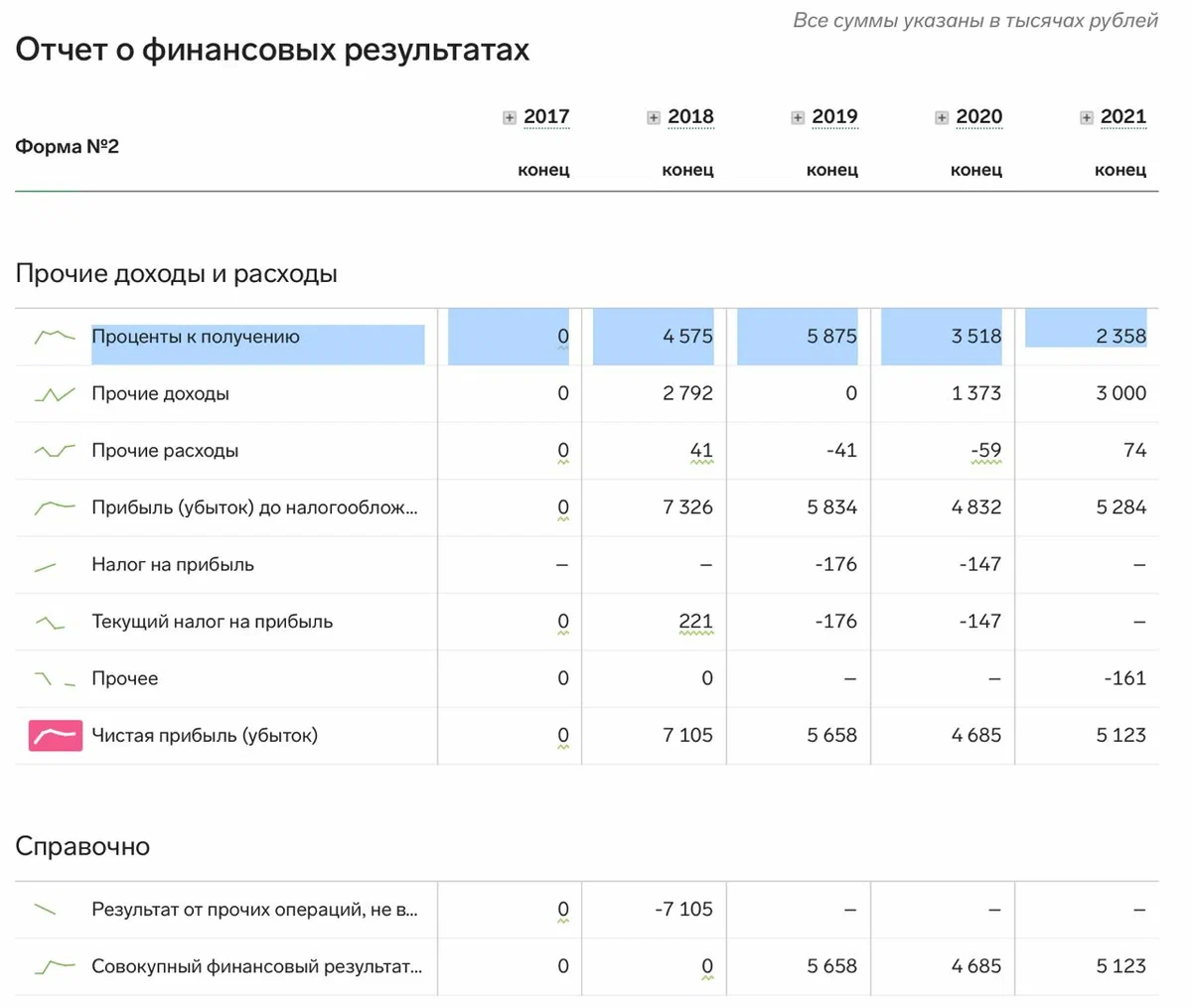Expand the 2020 column with plus icon
This screenshot has width=1192, height=1008.
(x=942, y=118)
